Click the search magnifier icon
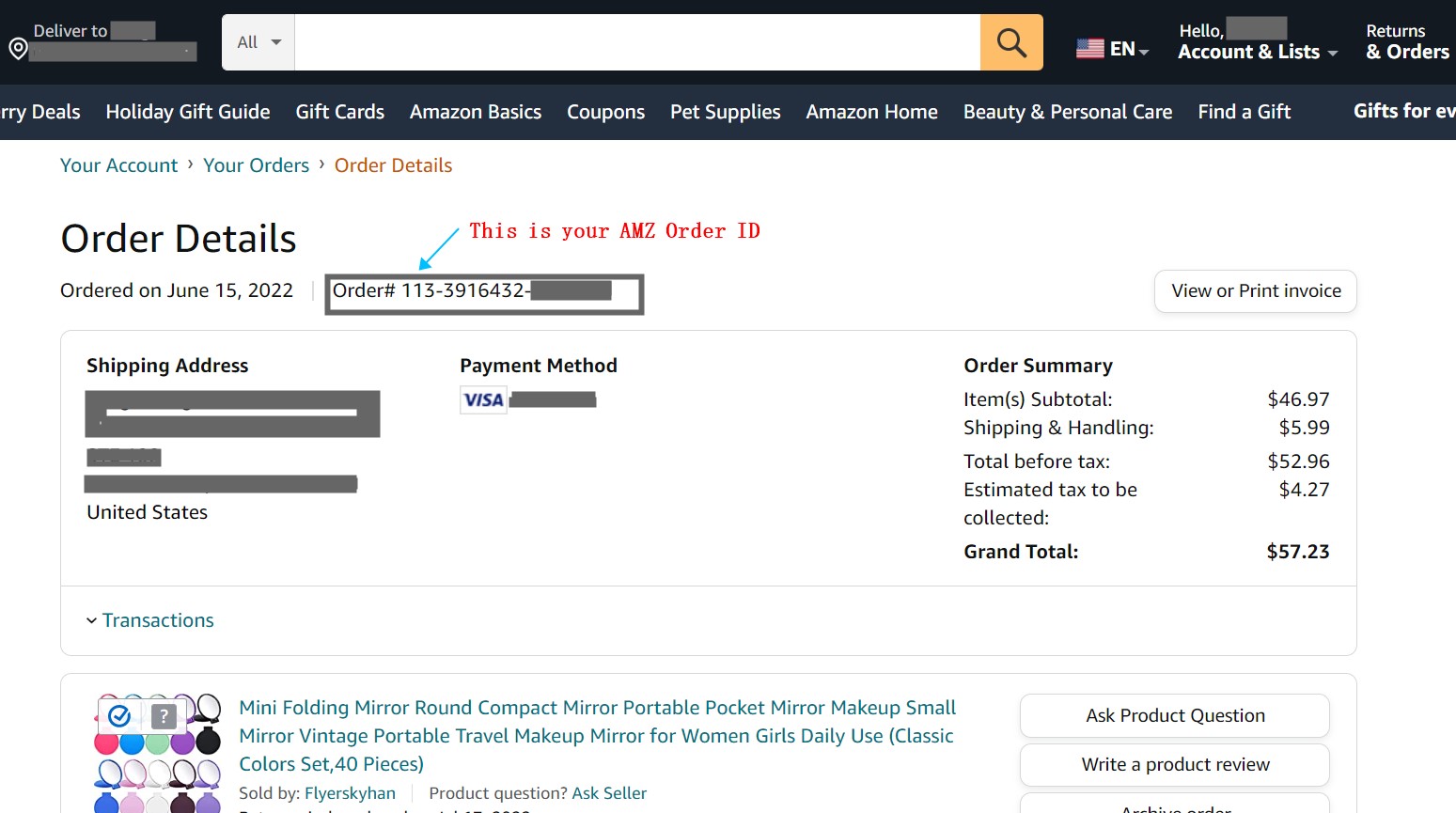The height and width of the screenshot is (813, 1456). (1011, 42)
